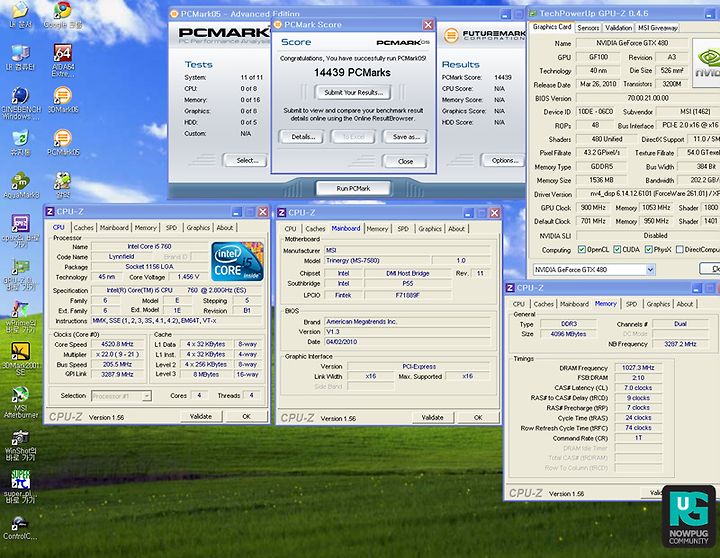Open MSI Afterburner desktop icon

(x=21, y=402)
